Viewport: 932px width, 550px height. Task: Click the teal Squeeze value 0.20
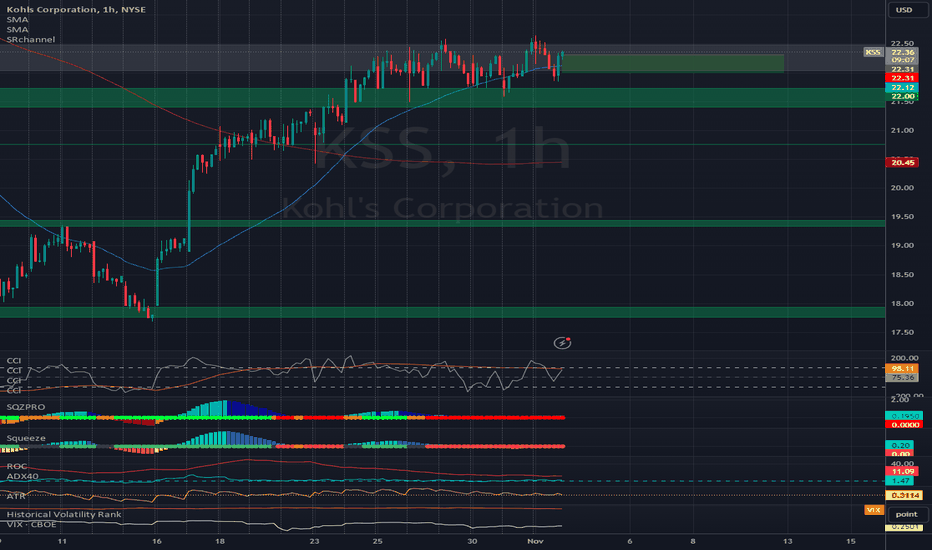click(900, 445)
